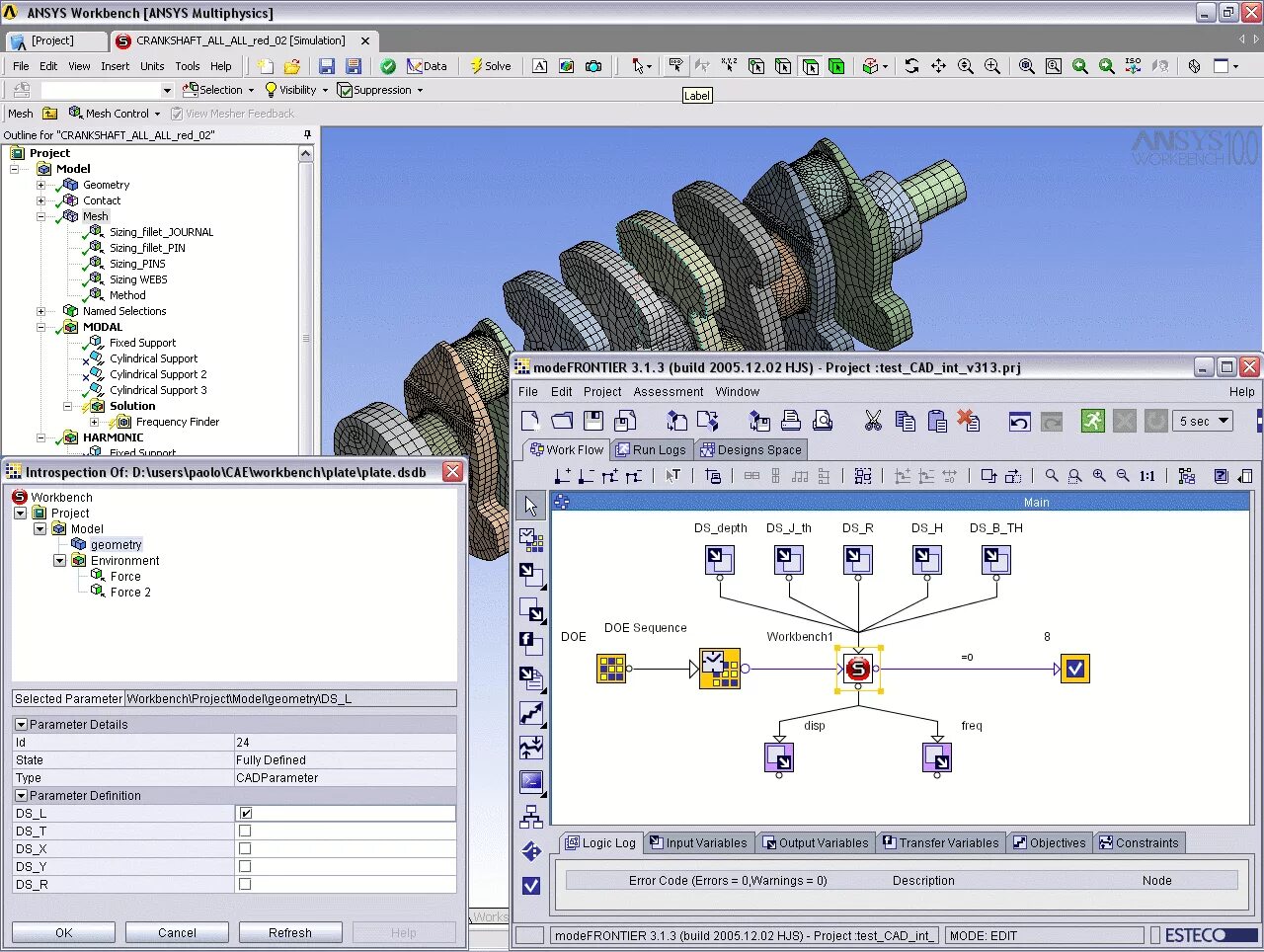The height and width of the screenshot is (952, 1264).
Task: Select the freq output variable node
Action: coord(937,757)
